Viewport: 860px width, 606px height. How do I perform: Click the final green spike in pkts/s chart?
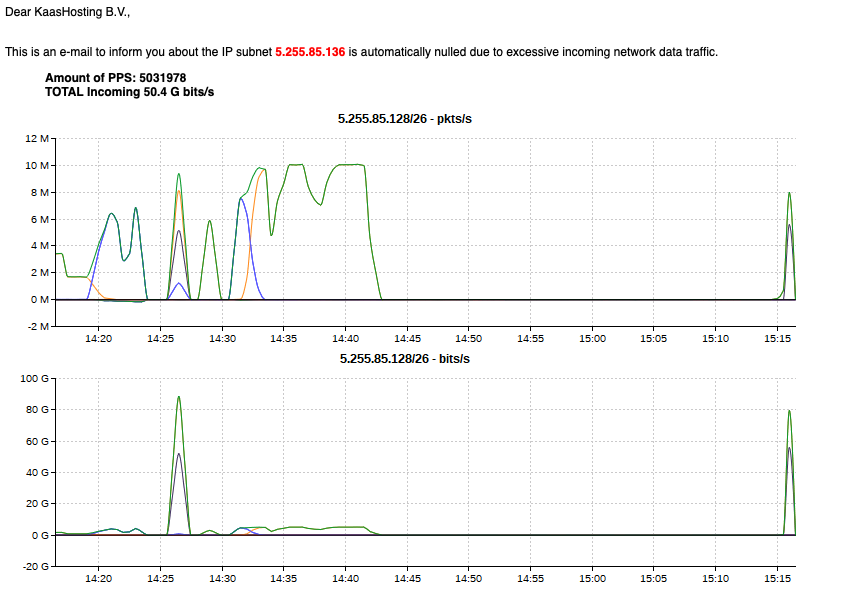coord(789,194)
